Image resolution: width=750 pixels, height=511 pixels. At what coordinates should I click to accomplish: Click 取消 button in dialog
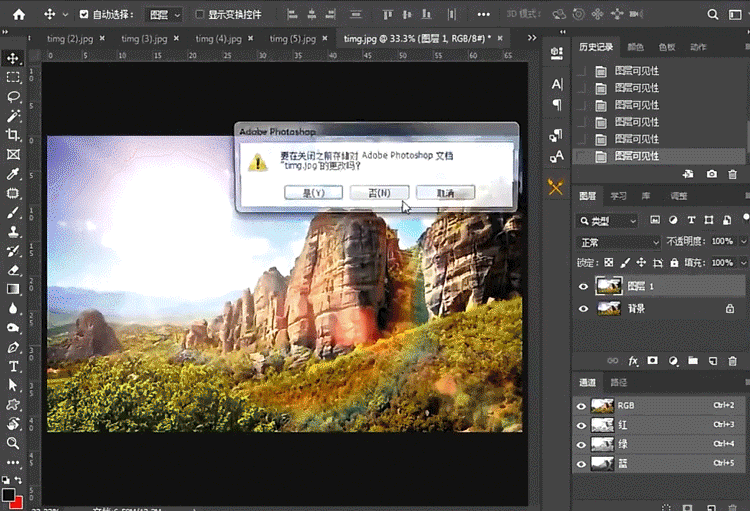pos(445,193)
